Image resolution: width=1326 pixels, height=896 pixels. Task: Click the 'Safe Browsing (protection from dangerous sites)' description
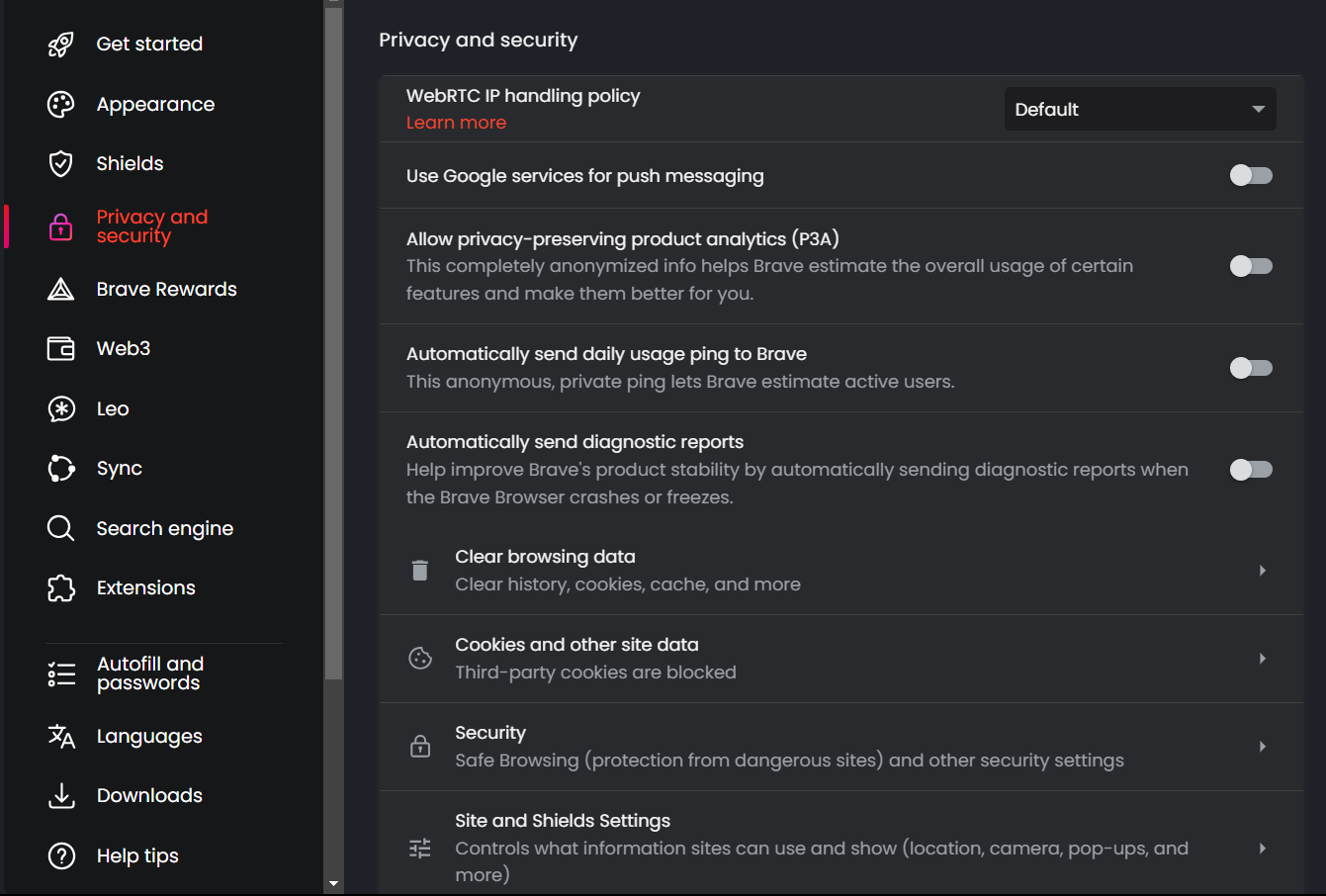coord(789,761)
